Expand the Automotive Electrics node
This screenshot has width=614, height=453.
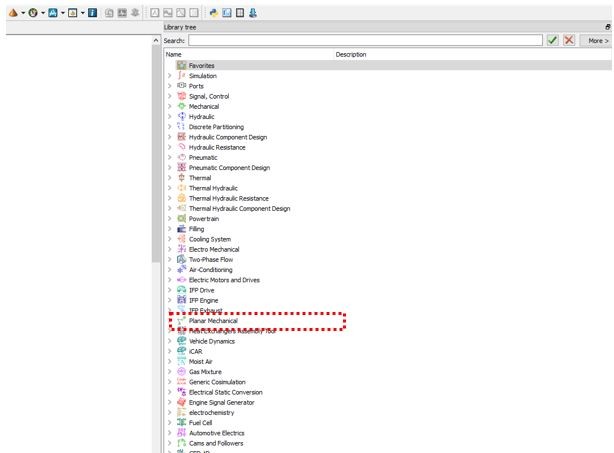point(170,433)
